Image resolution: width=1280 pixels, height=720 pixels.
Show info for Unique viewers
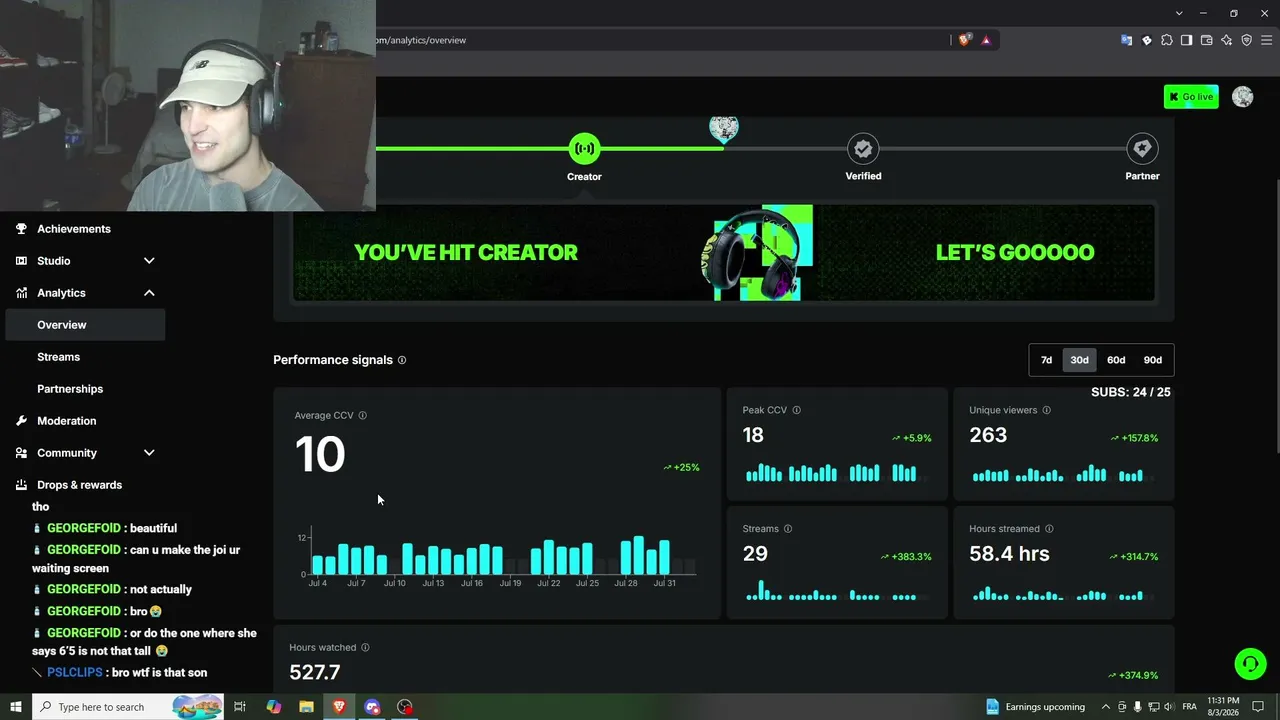pyautogui.click(x=1047, y=410)
